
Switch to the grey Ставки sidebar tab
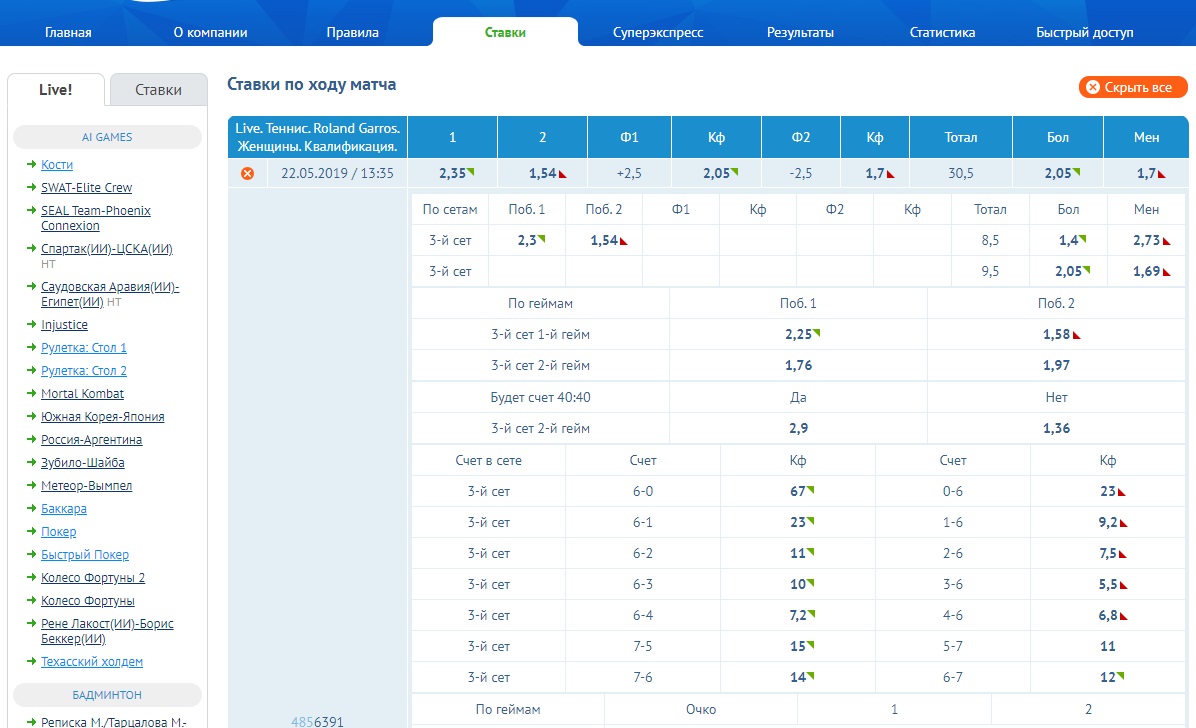159,89
